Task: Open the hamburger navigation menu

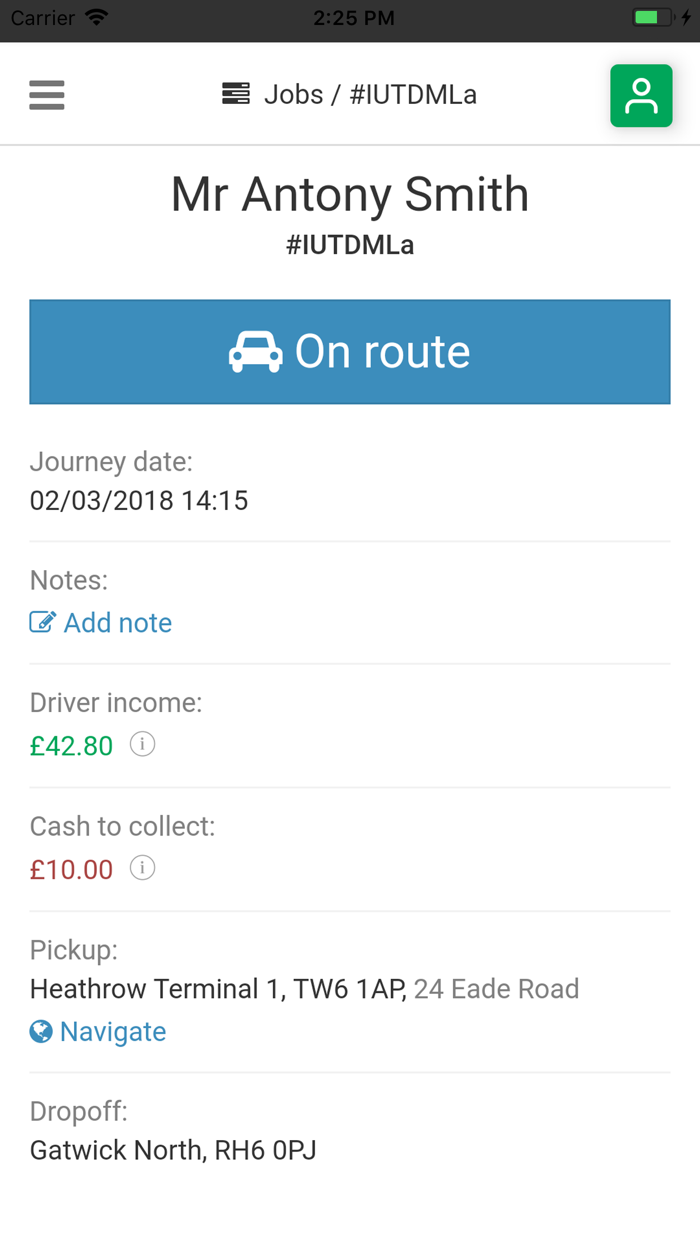Action: pyautogui.click(x=46, y=94)
